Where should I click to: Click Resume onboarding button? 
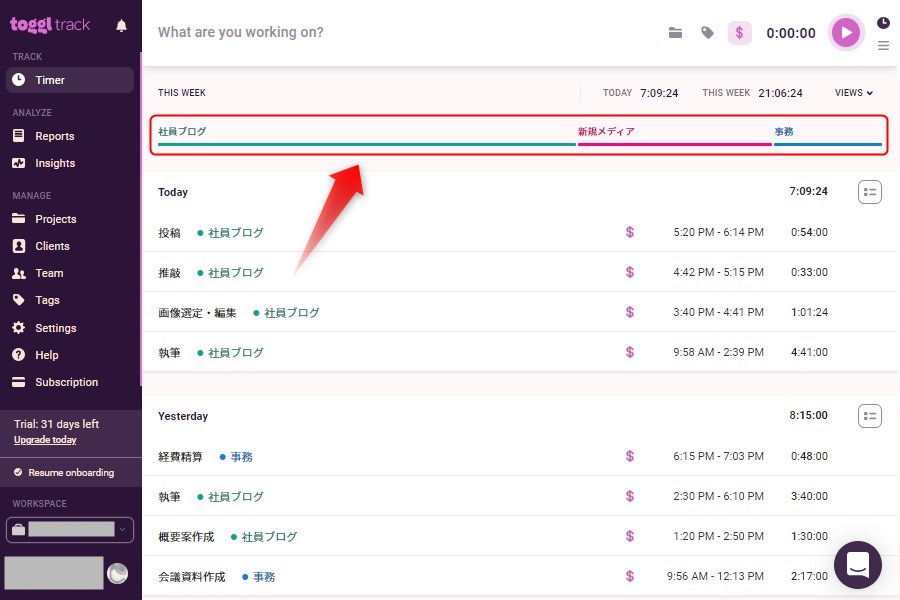71,473
